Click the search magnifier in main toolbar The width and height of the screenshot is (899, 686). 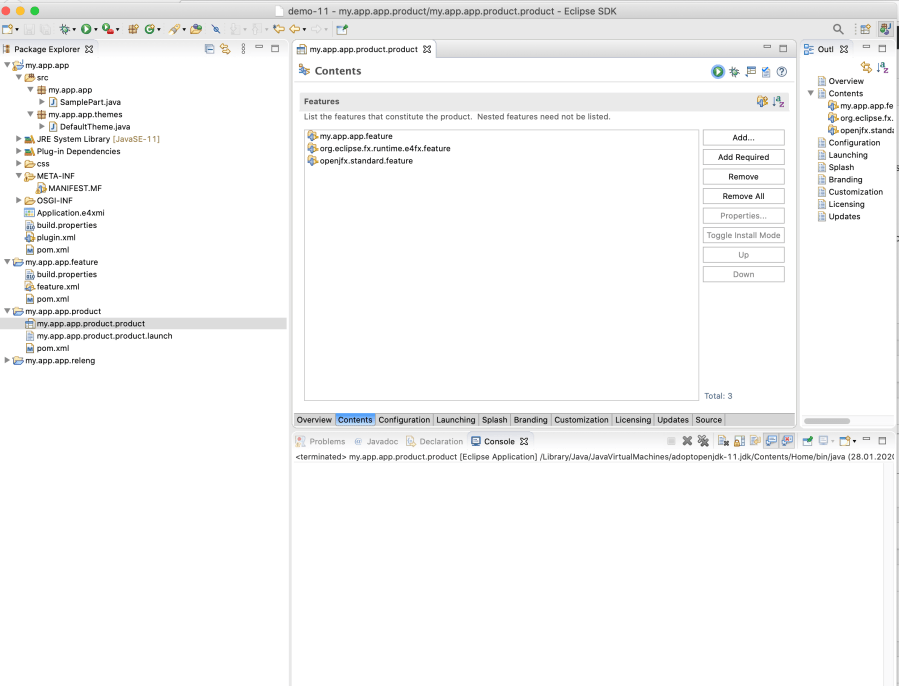tap(838, 29)
